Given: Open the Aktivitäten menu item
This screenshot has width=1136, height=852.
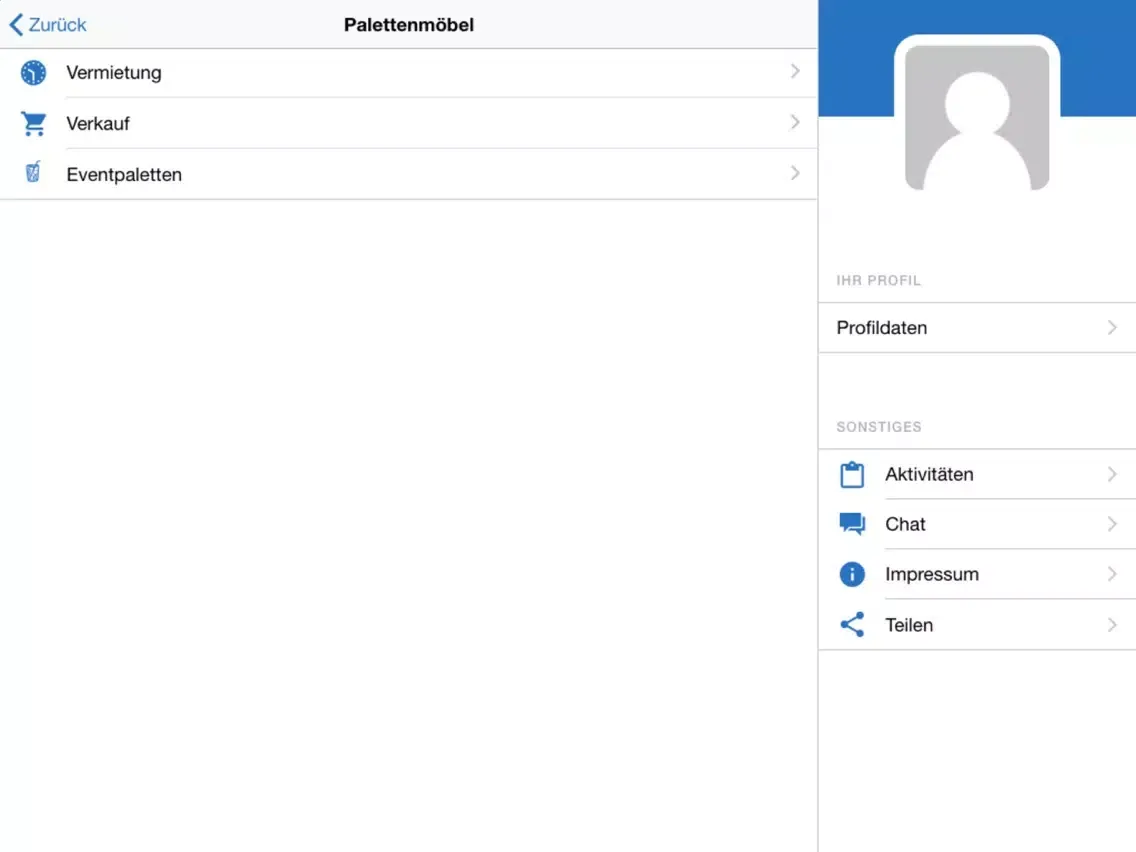Looking at the screenshot, I should [x=977, y=475].
